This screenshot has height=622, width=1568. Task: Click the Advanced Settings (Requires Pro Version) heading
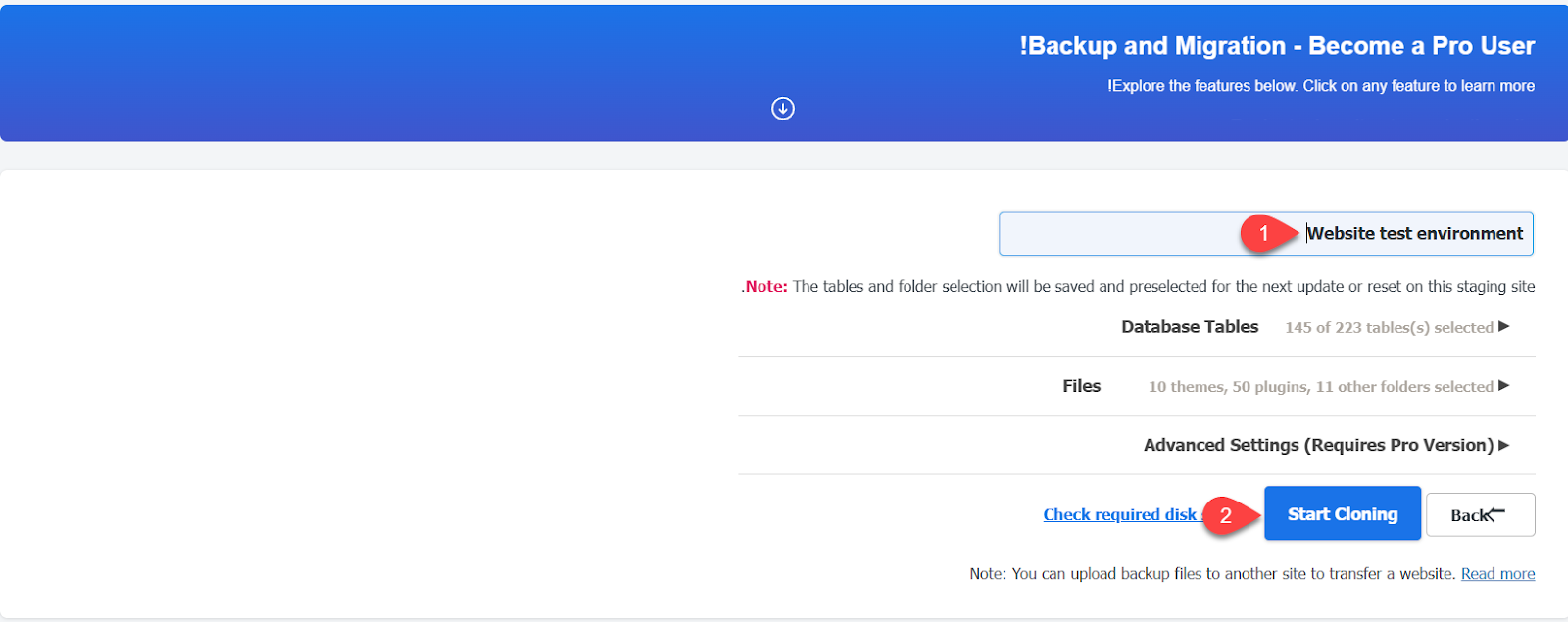[1318, 445]
